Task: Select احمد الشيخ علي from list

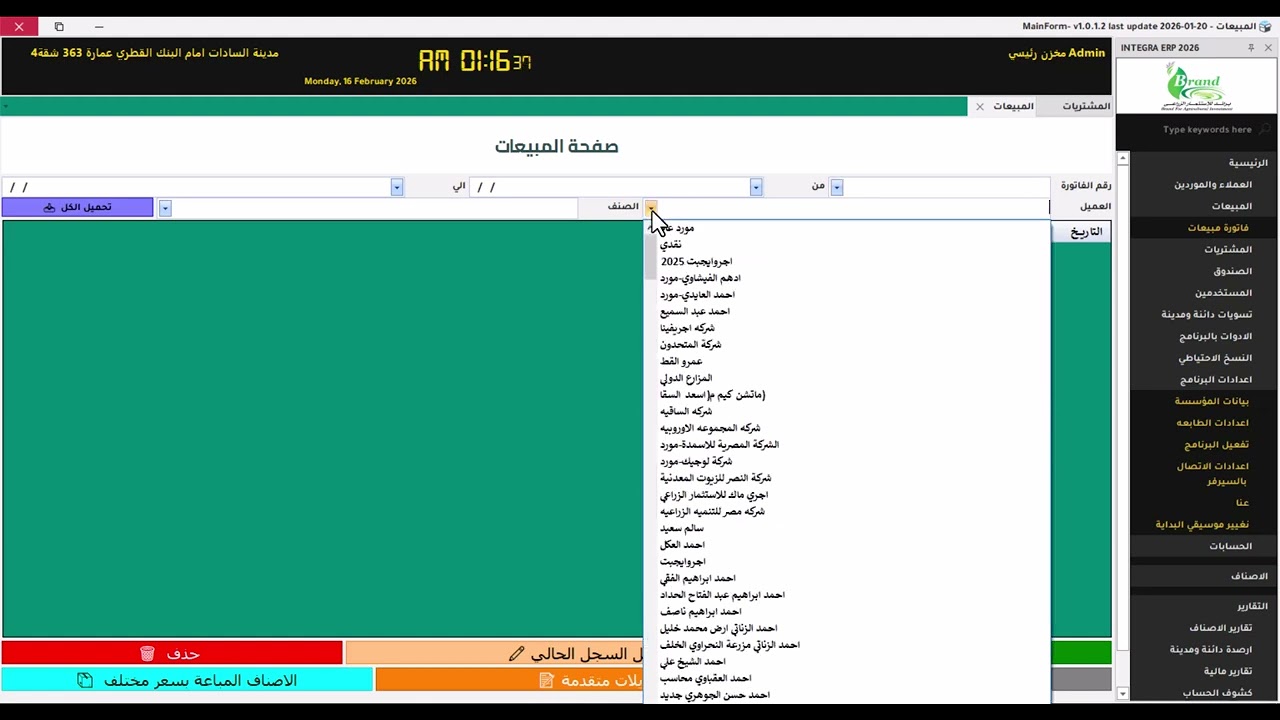Action: point(692,662)
